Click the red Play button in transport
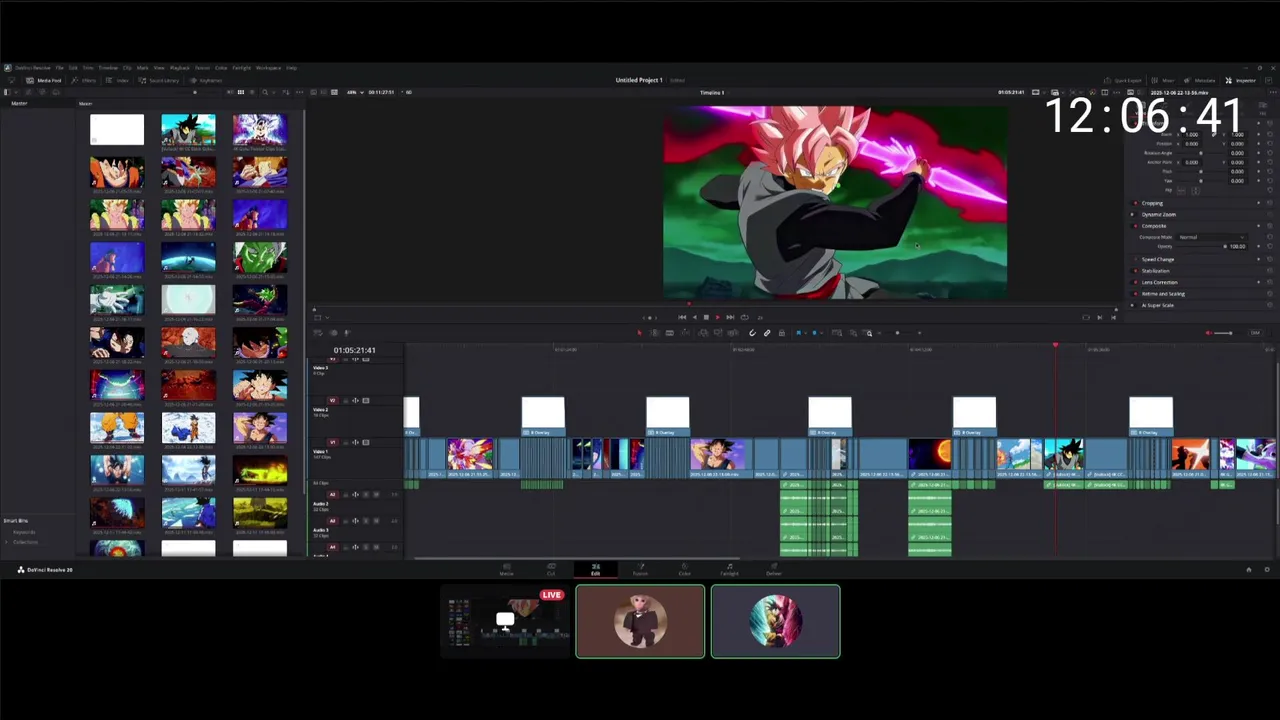The width and height of the screenshot is (1280, 720). click(718, 317)
